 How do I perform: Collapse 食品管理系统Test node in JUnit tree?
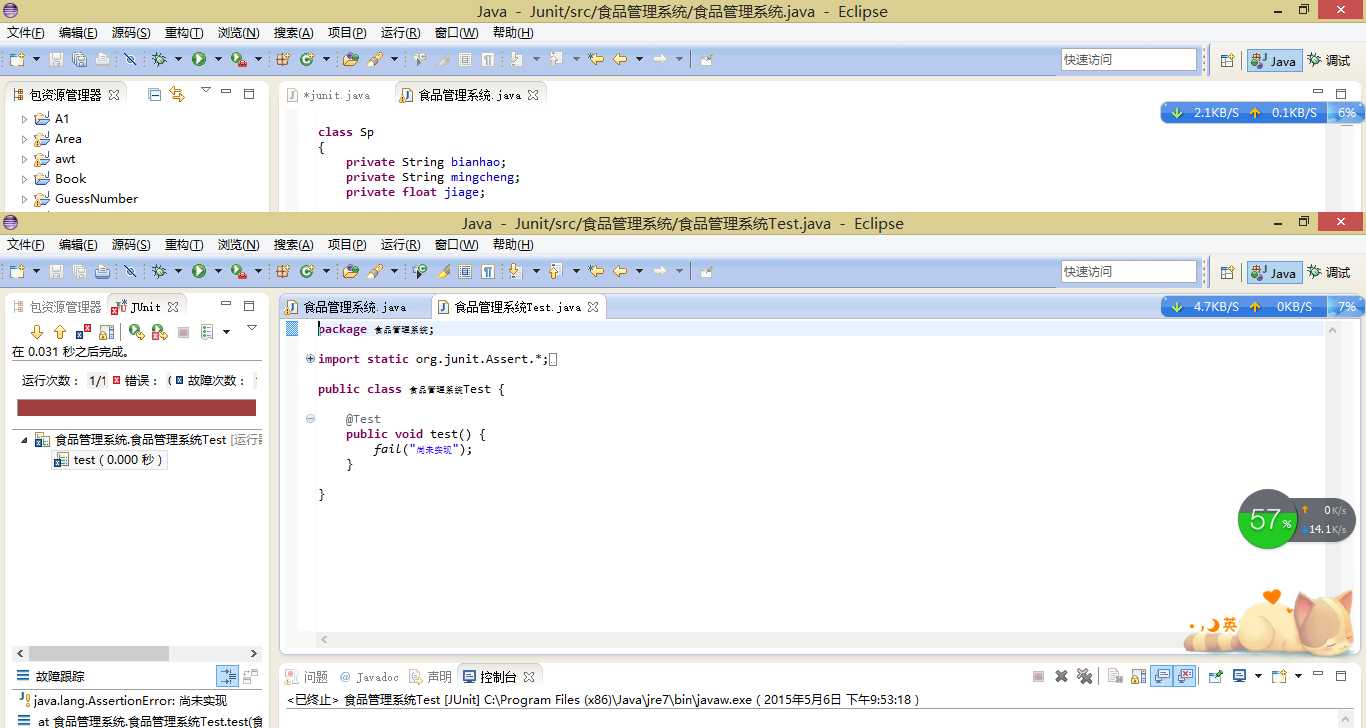(24, 440)
